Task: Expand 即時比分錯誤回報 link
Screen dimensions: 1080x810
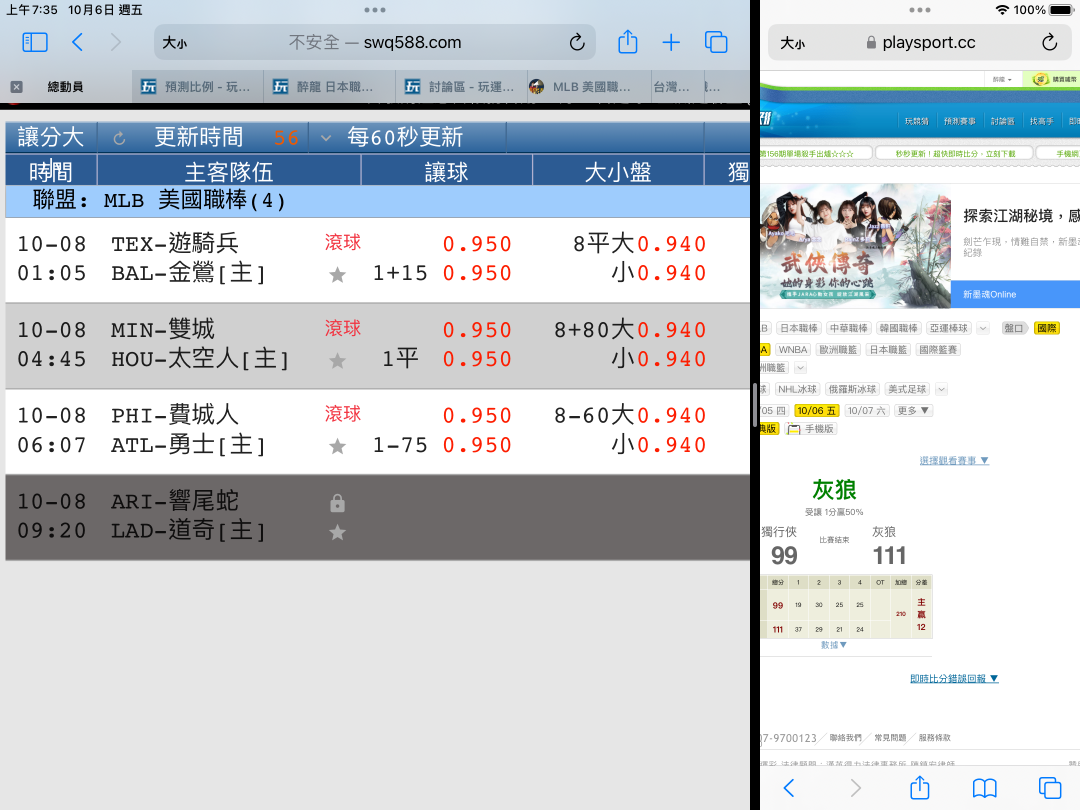Action: 954,678
